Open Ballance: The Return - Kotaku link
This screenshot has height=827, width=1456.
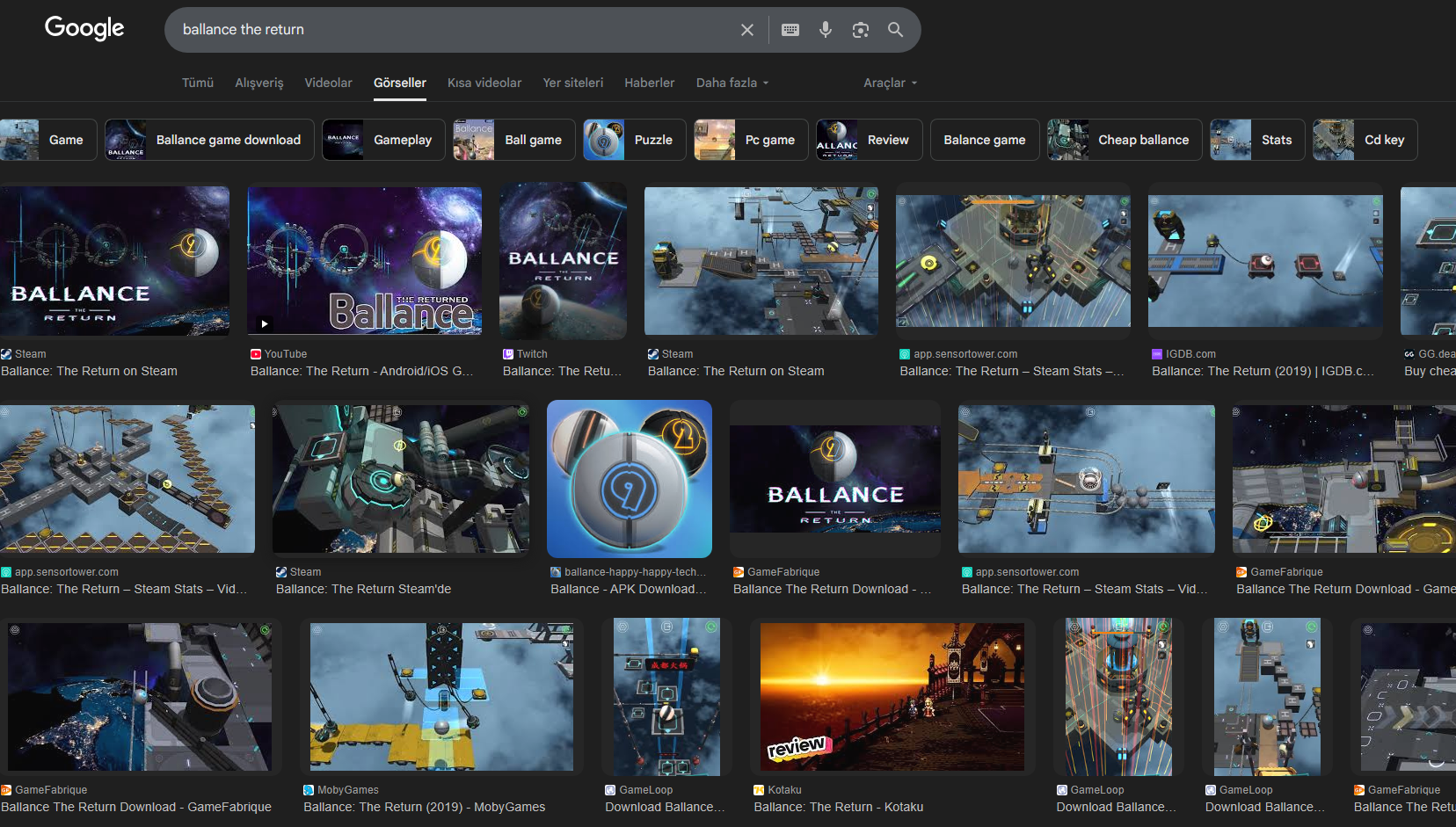838,807
